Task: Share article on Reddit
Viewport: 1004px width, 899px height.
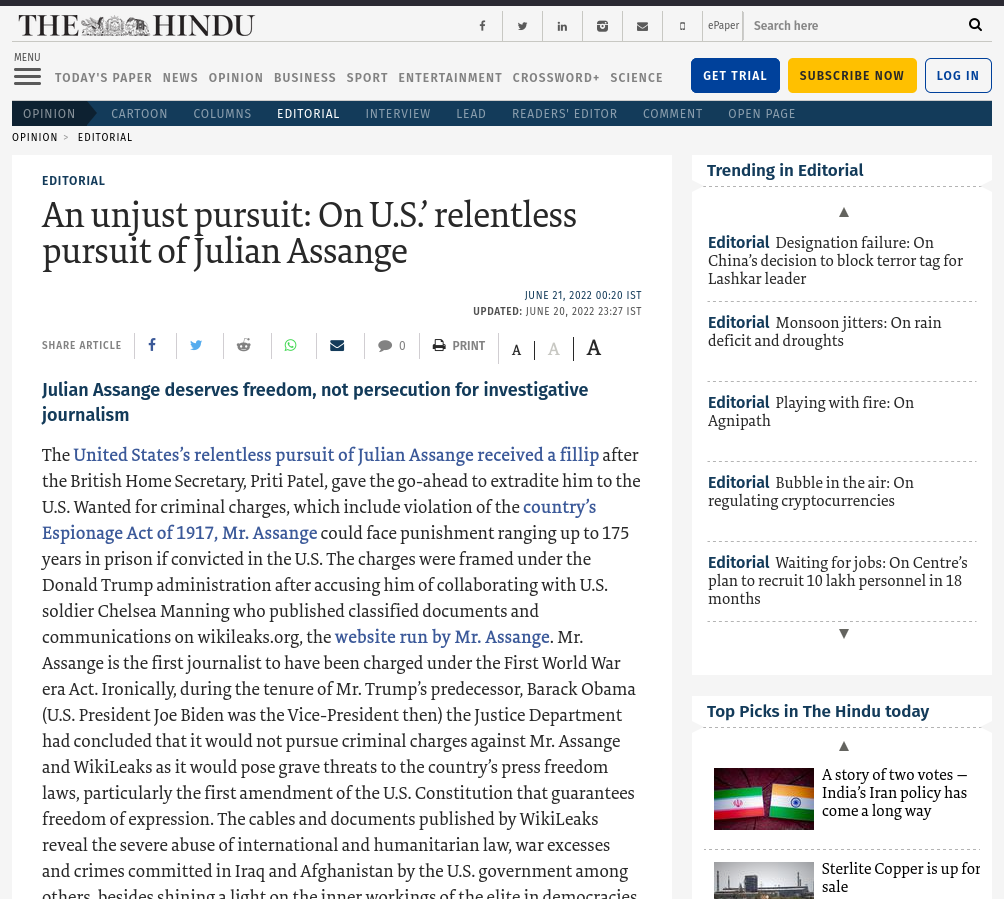Action: pyautogui.click(x=244, y=345)
